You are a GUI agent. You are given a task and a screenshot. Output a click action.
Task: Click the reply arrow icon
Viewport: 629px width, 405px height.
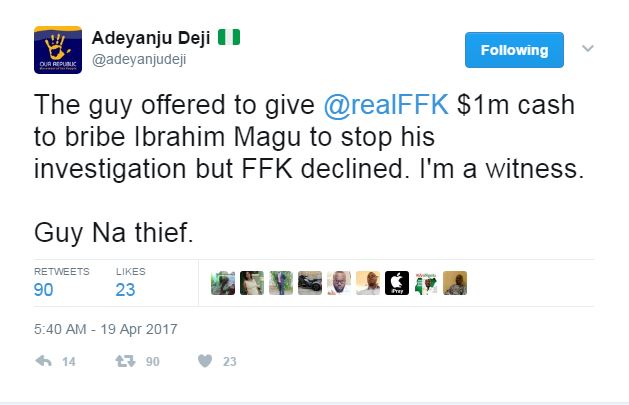[41, 362]
